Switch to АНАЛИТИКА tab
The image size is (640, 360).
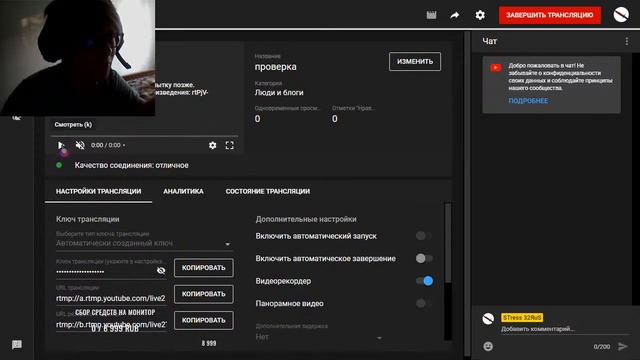tap(183, 191)
